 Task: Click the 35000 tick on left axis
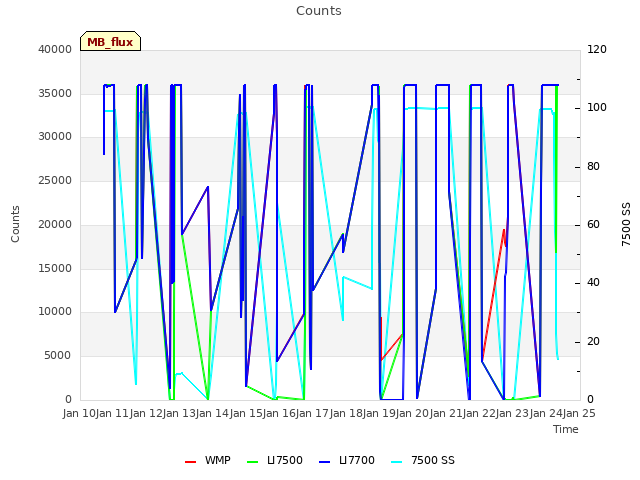(x=55, y=93)
